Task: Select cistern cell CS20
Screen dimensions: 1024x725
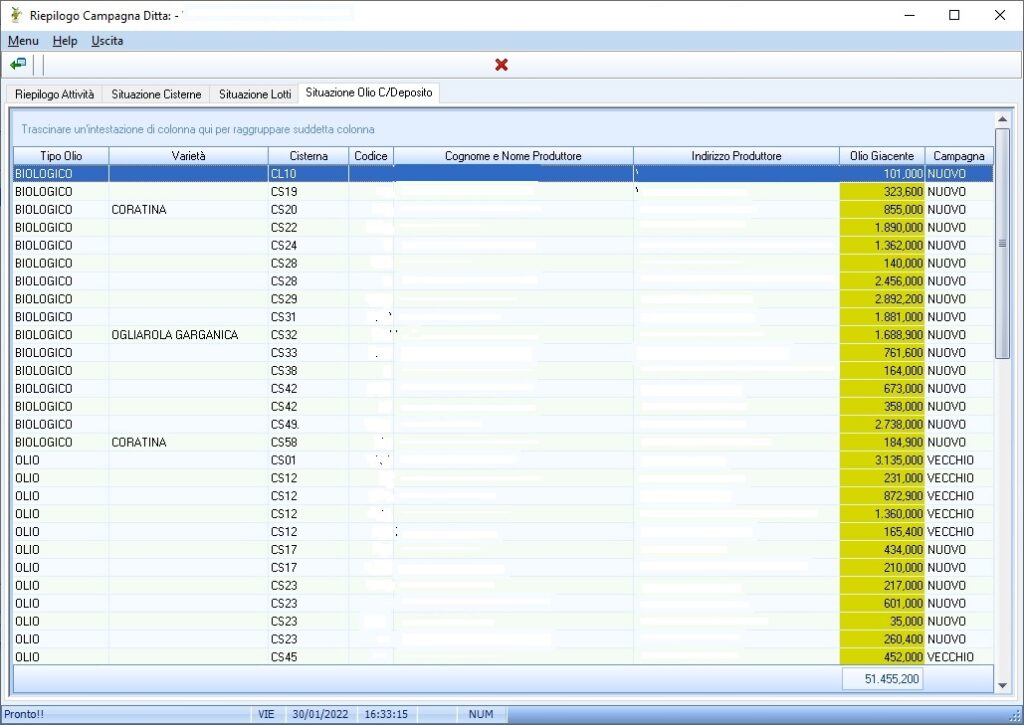Action: 308,210
